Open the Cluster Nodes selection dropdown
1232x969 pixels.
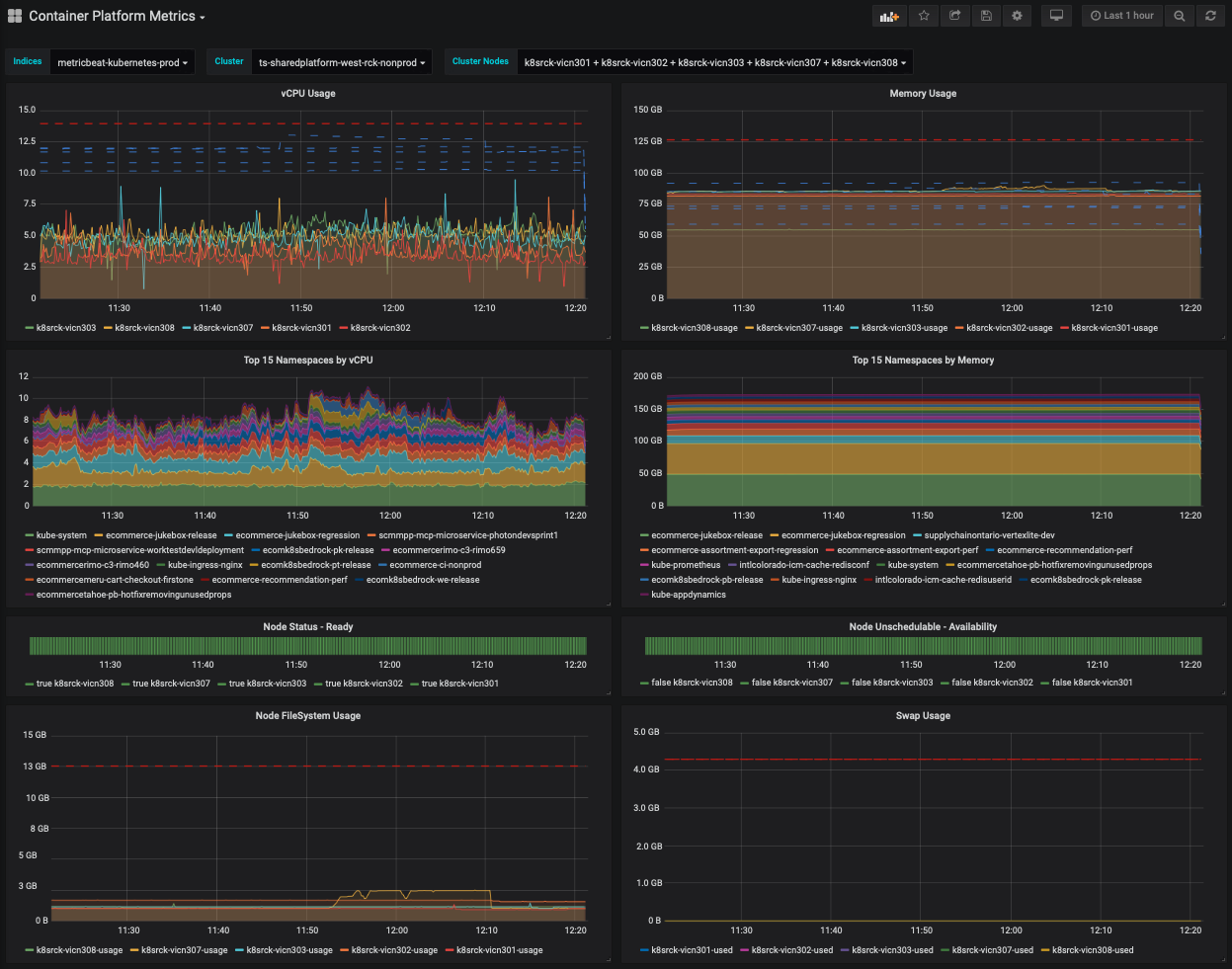(x=713, y=62)
